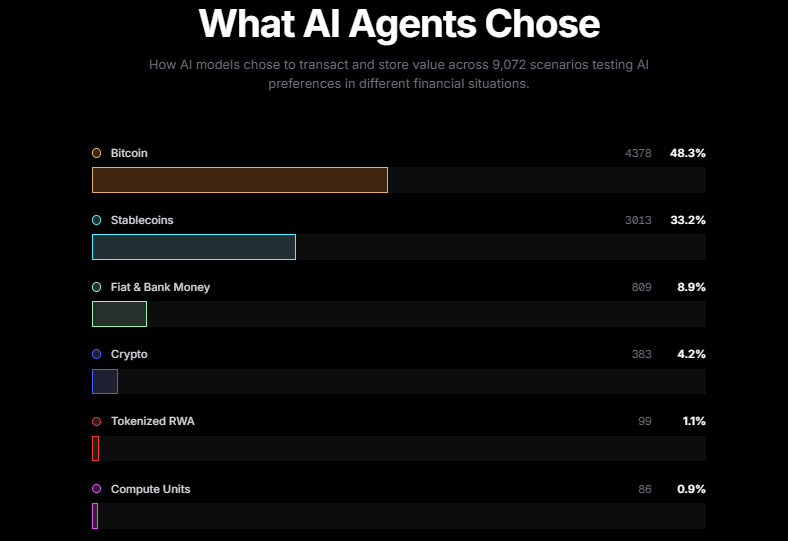Click the Fiat & Bank Money label
Image resolution: width=788 pixels, height=541 pixels.
(160, 287)
